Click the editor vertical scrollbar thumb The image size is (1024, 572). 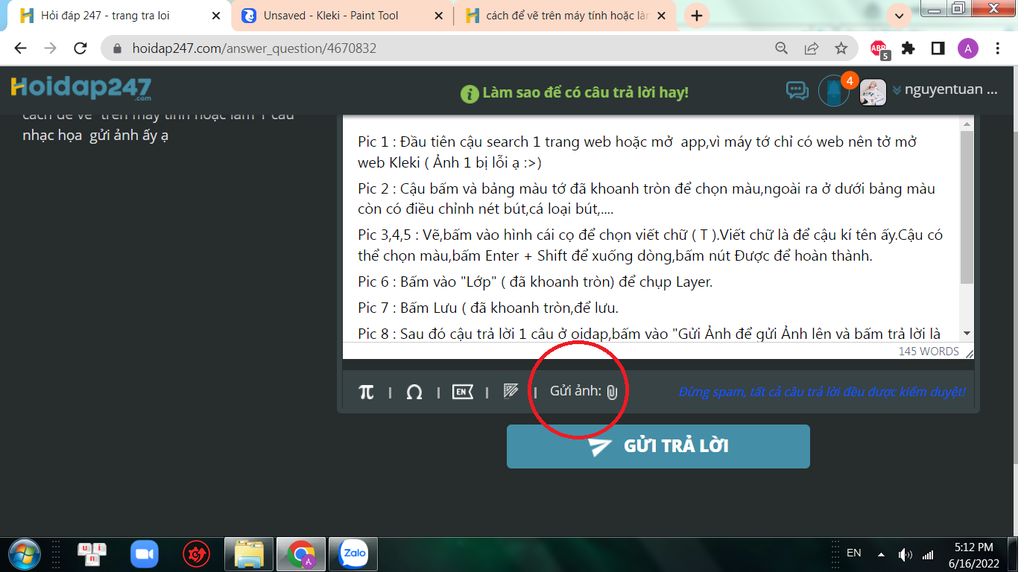[x=967, y=207]
